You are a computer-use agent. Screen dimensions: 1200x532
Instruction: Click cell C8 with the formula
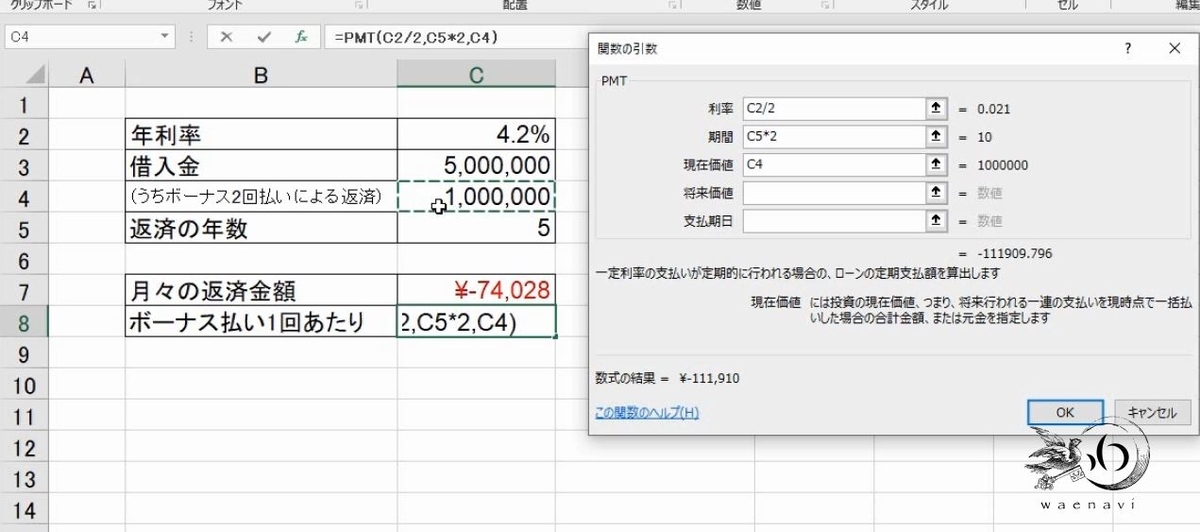[x=476, y=322]
